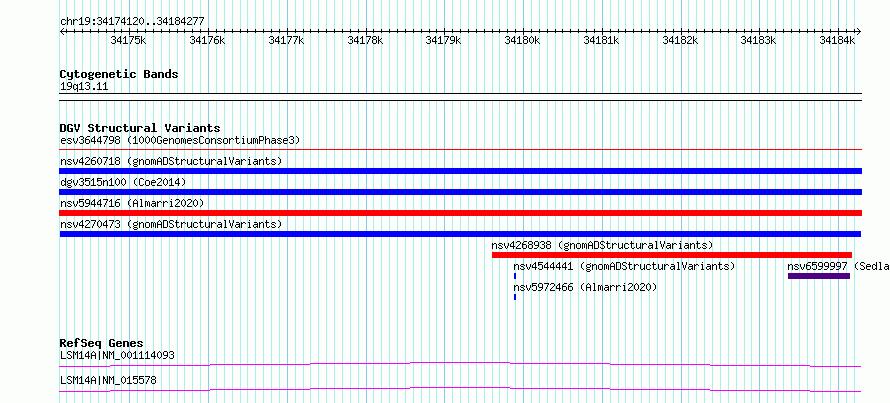Open the dgv3515n100 (Coe2014) label

tap(123, 182)
